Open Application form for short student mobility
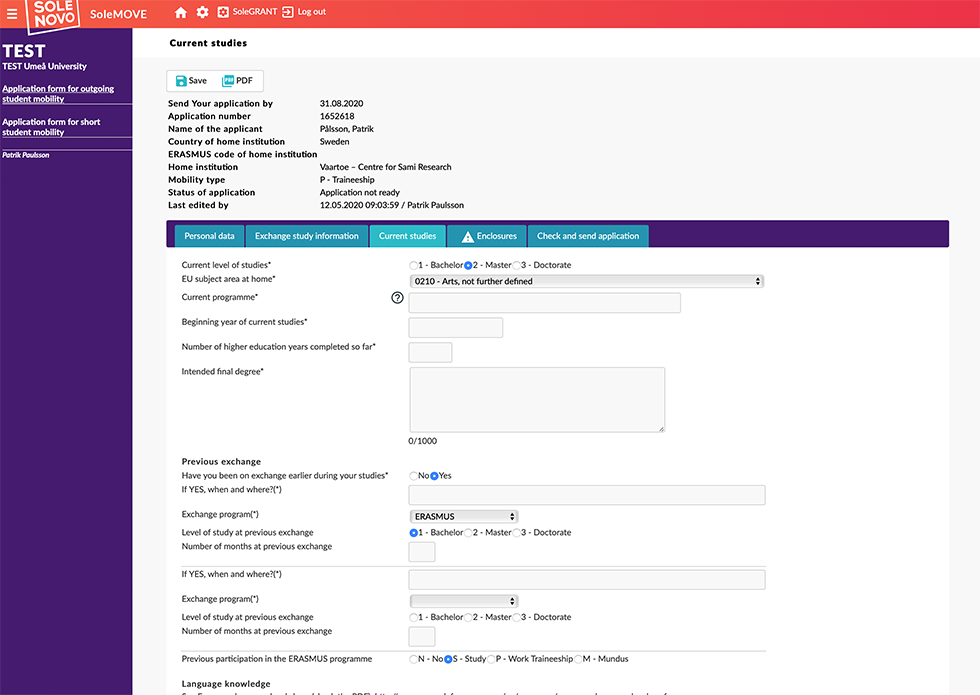980x695 pixels. 51,127
